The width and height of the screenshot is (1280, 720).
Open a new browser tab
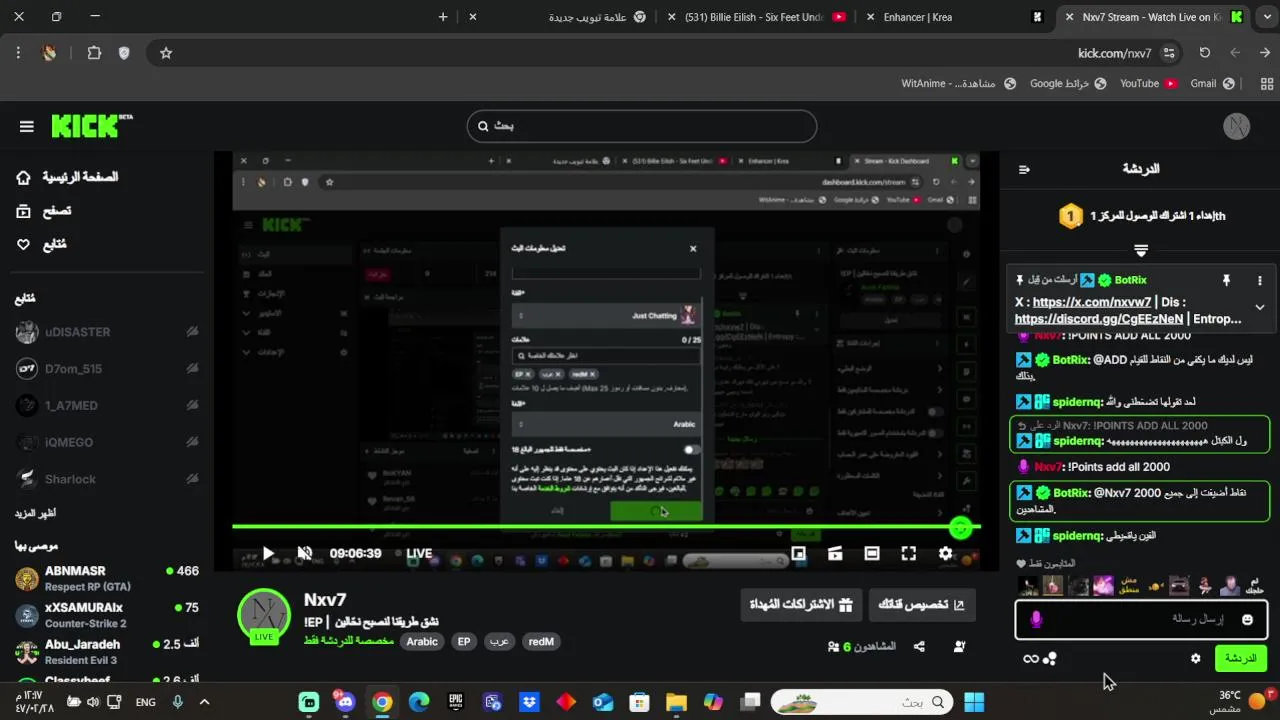[x=443, y=17]
